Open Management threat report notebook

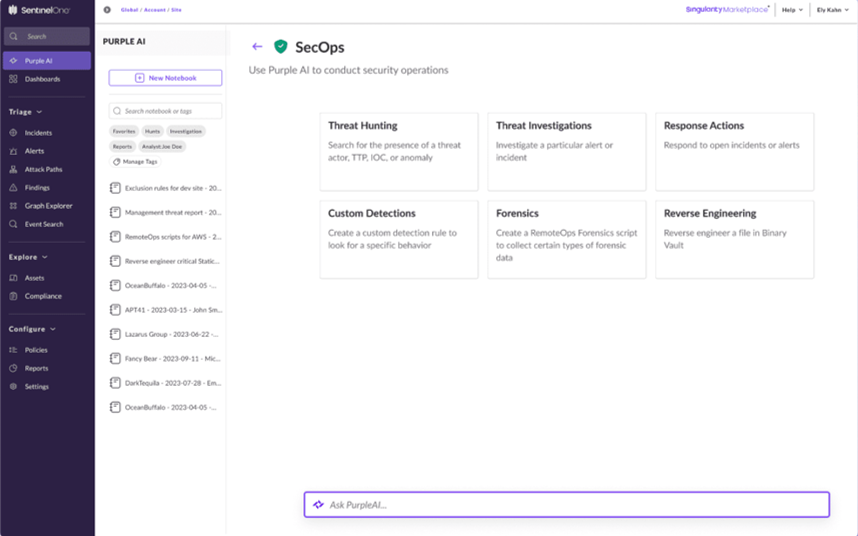click(x=166, y=212)
